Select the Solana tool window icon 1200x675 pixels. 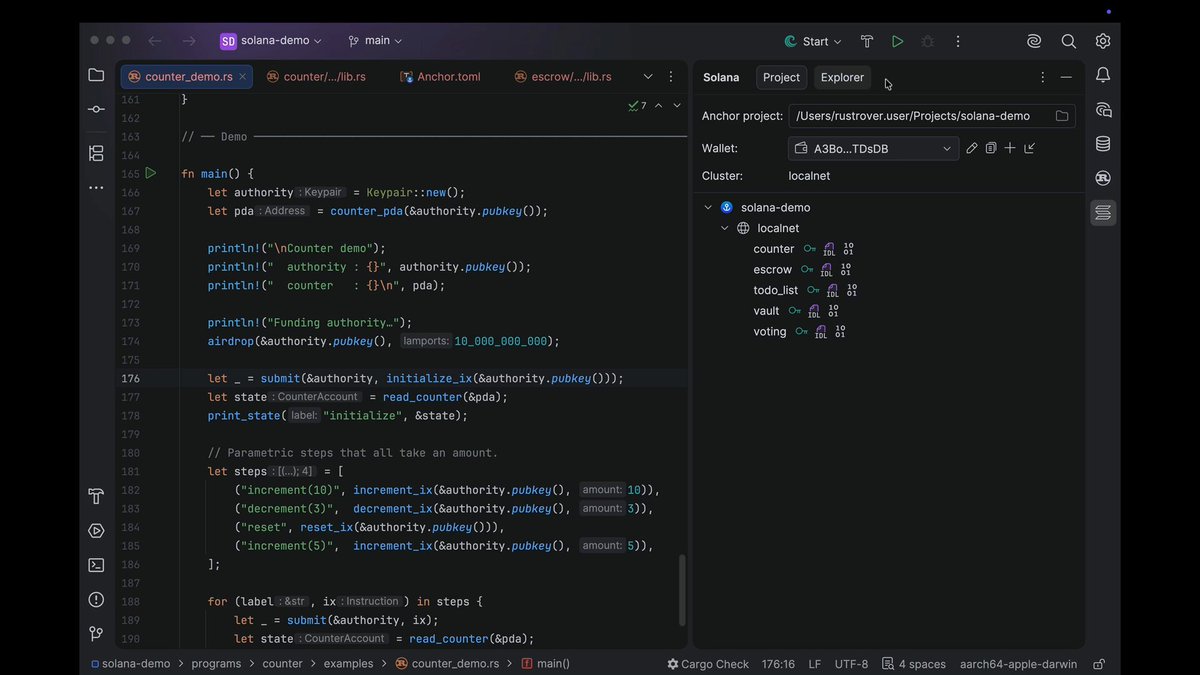(1103, 213)
